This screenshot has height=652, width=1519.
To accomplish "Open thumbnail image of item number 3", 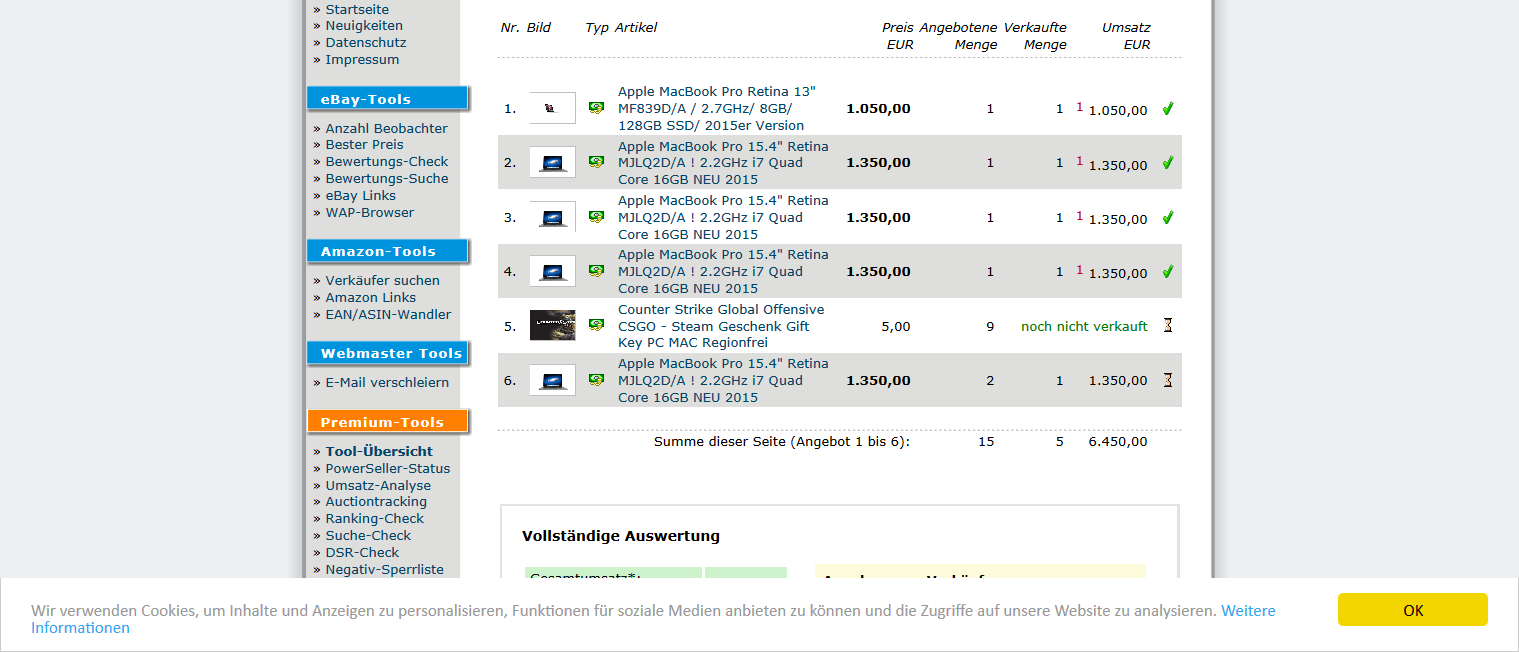I will point(552,217).
